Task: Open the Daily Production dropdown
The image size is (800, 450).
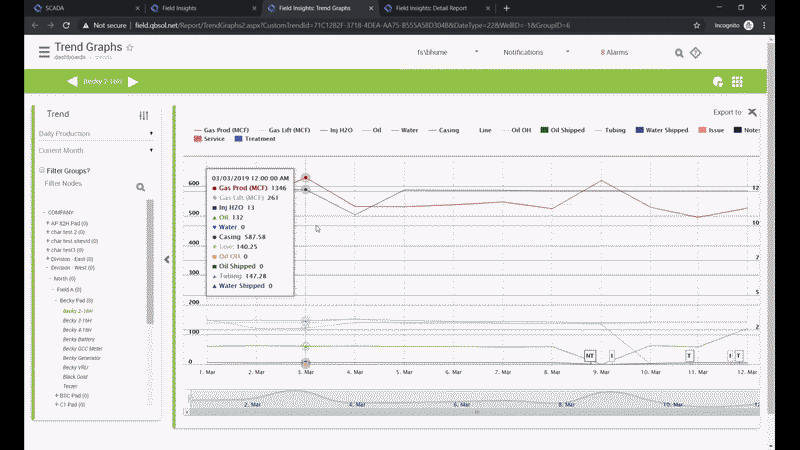Action: tap(96, 134)
